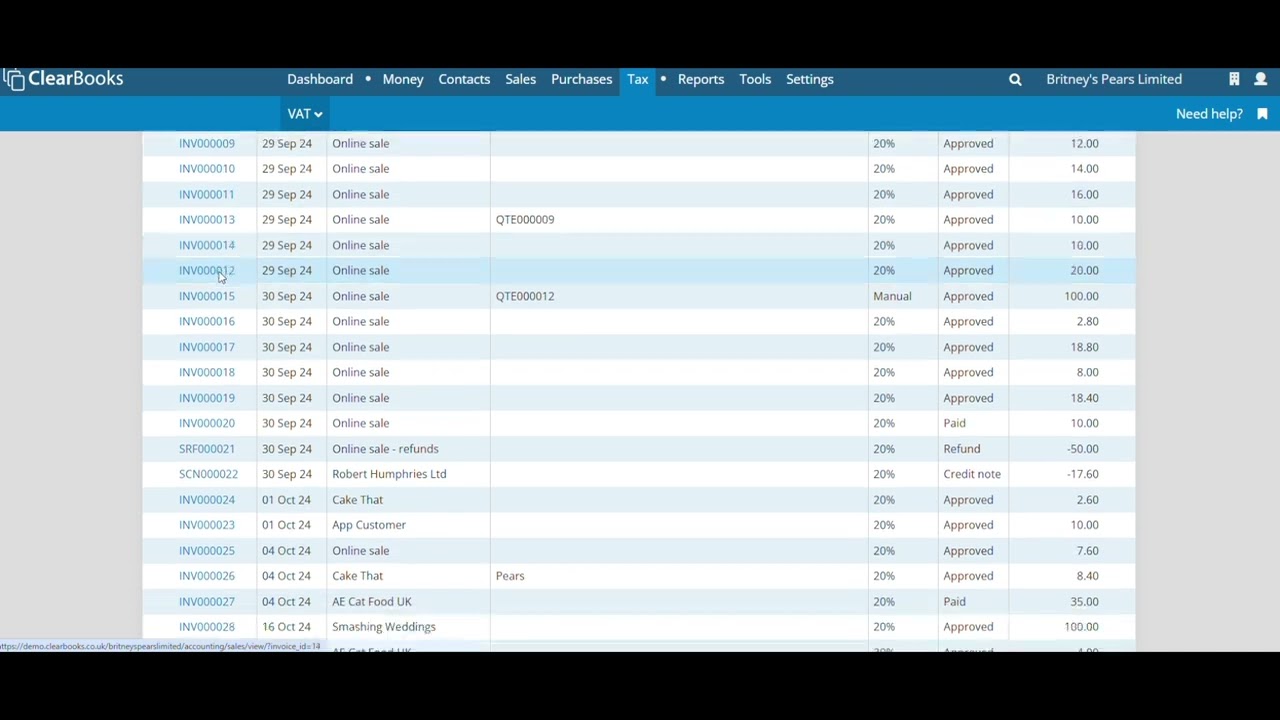
Task: Open invoice INV000028
Action: pyautogui.click(x=207, y=627)
